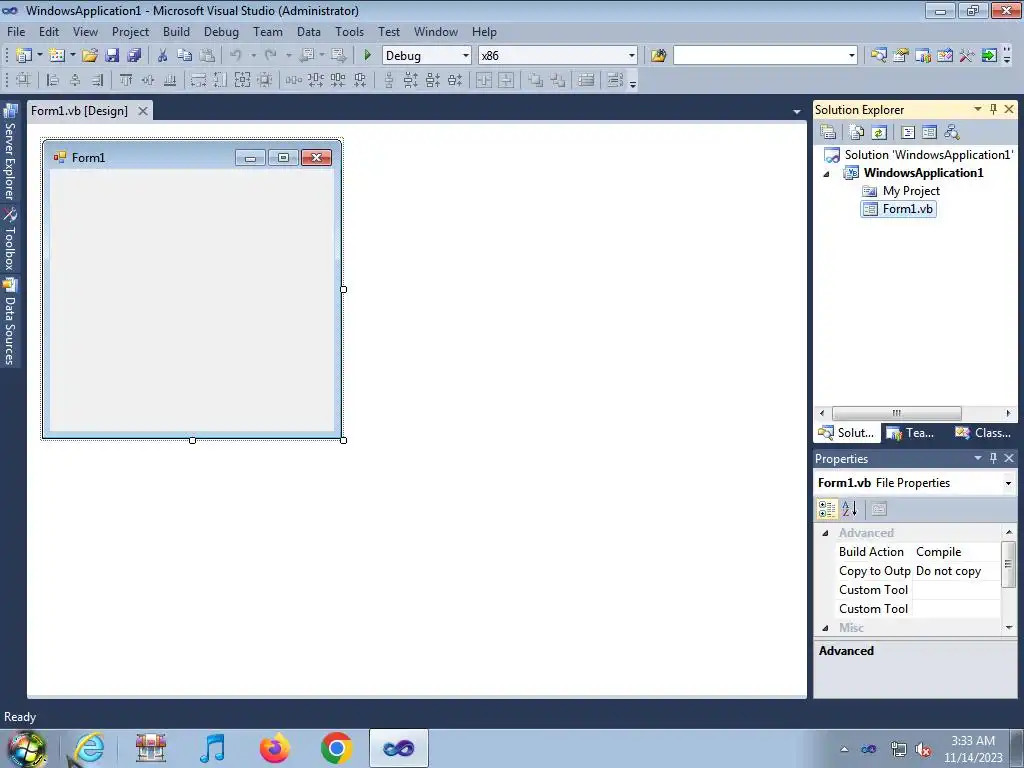This screenshot has height=768, width=1024.
Task: Click View Class Diagram icon in Solution Explorer
Action: click(952, 133)
